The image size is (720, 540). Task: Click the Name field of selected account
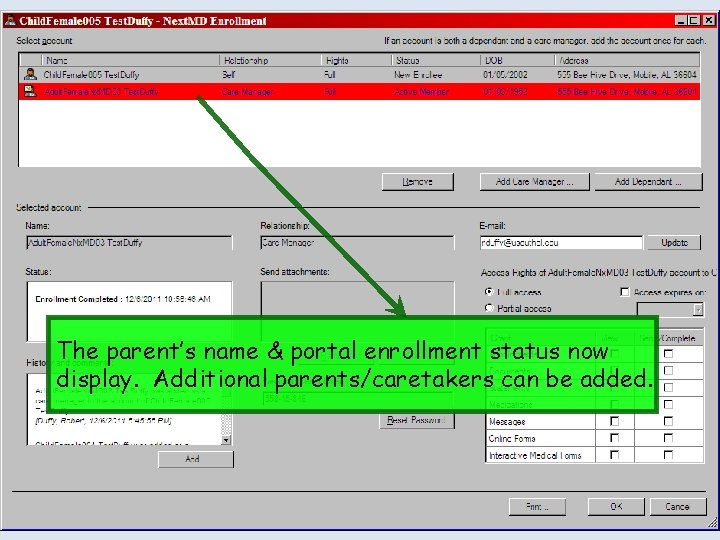[129, 242]
